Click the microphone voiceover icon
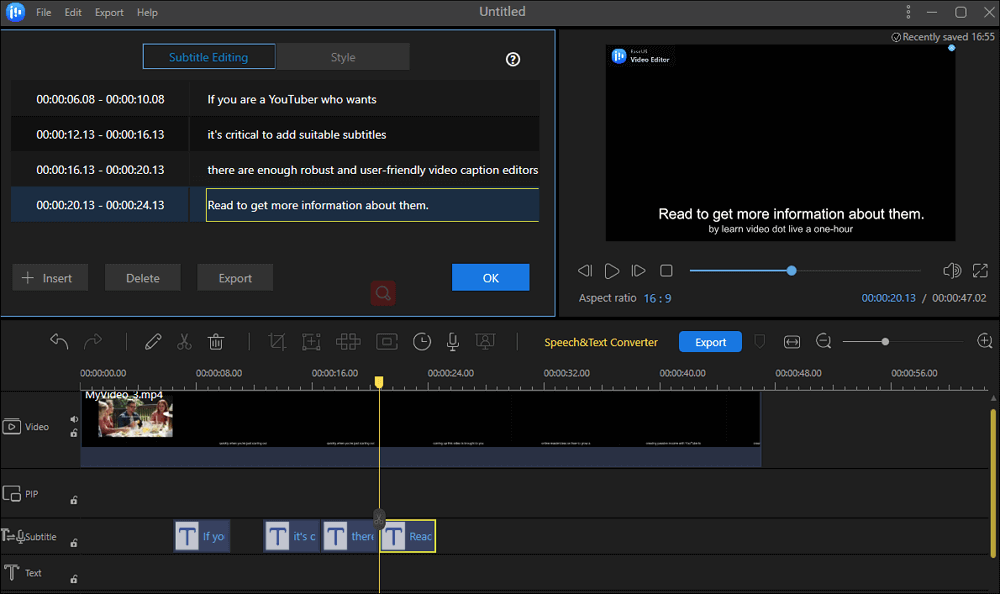The image size is (1000, 594). 453,342
